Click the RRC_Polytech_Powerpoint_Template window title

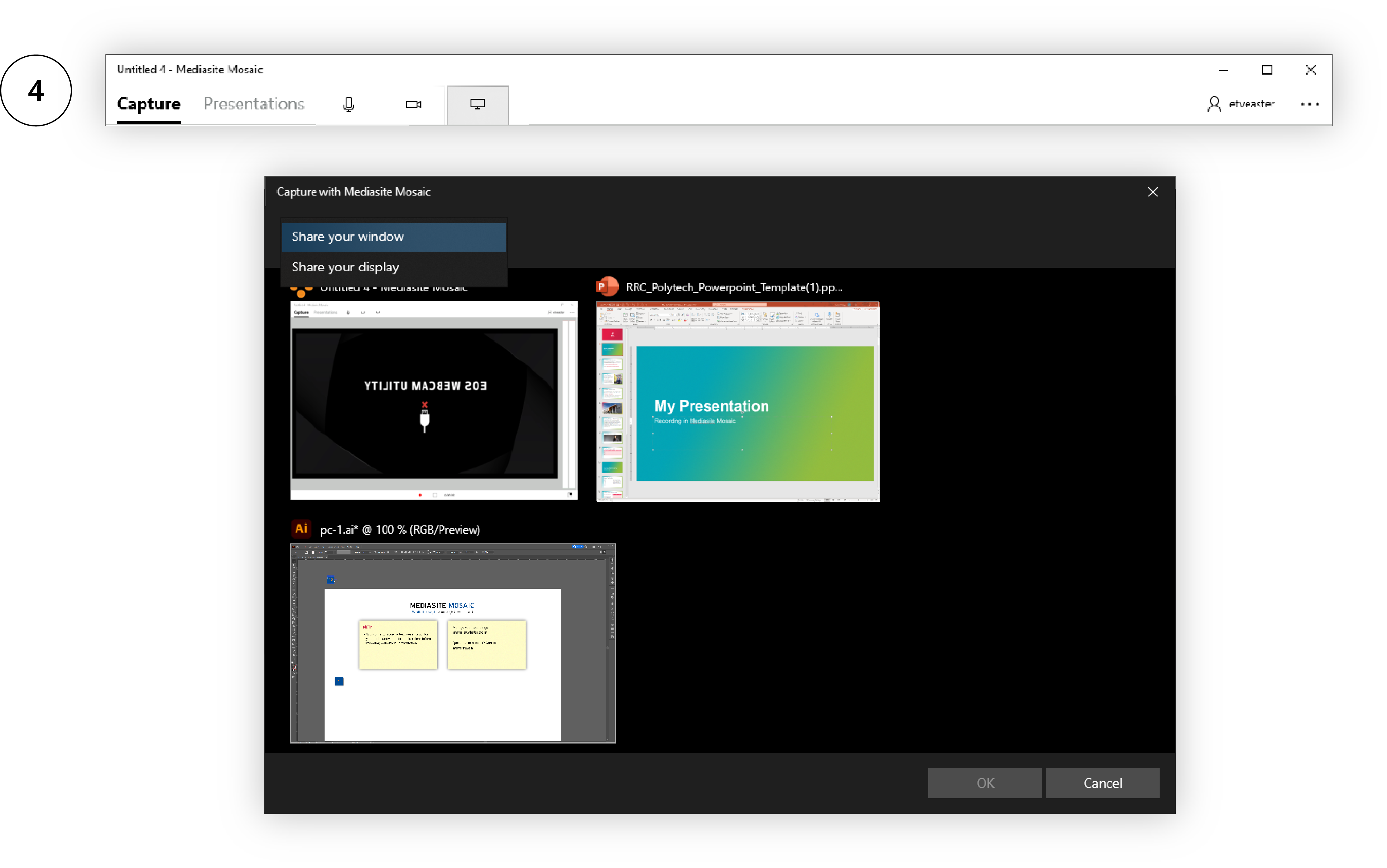734,287
